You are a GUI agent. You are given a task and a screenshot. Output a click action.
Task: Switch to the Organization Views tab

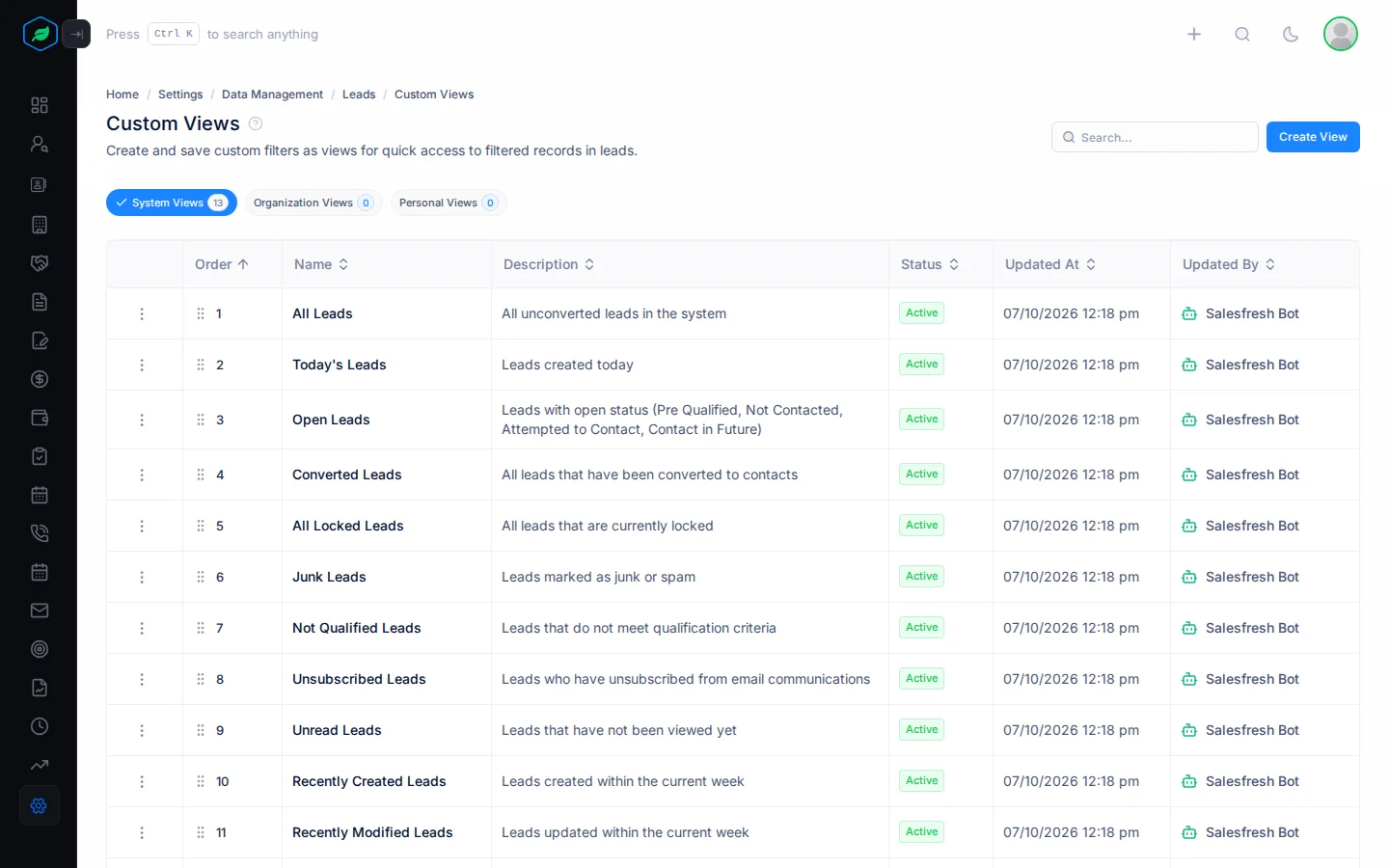(313, 203)
